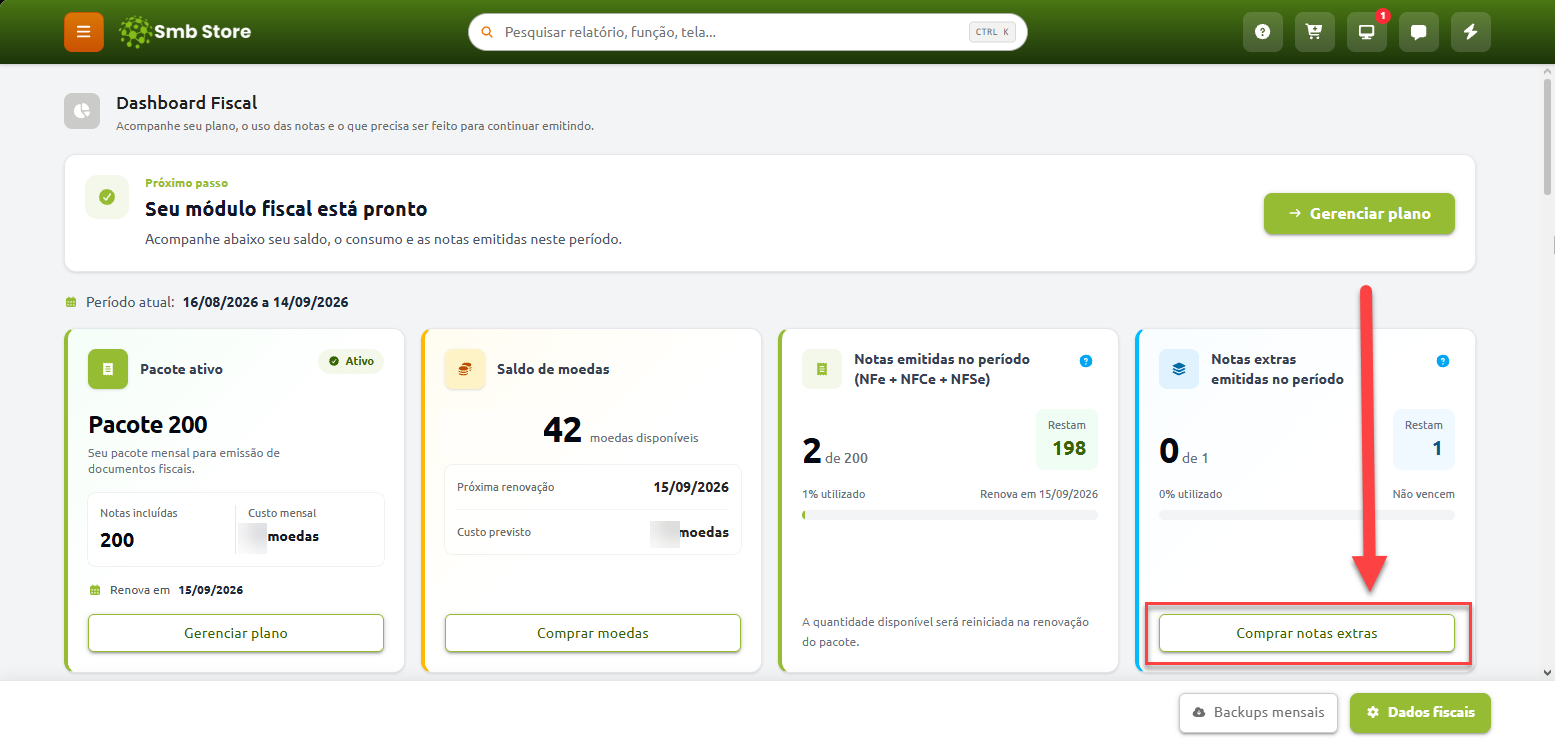Click the Não vencem label
This screenshot has height=745, width=1555.
click(1424, 494)
